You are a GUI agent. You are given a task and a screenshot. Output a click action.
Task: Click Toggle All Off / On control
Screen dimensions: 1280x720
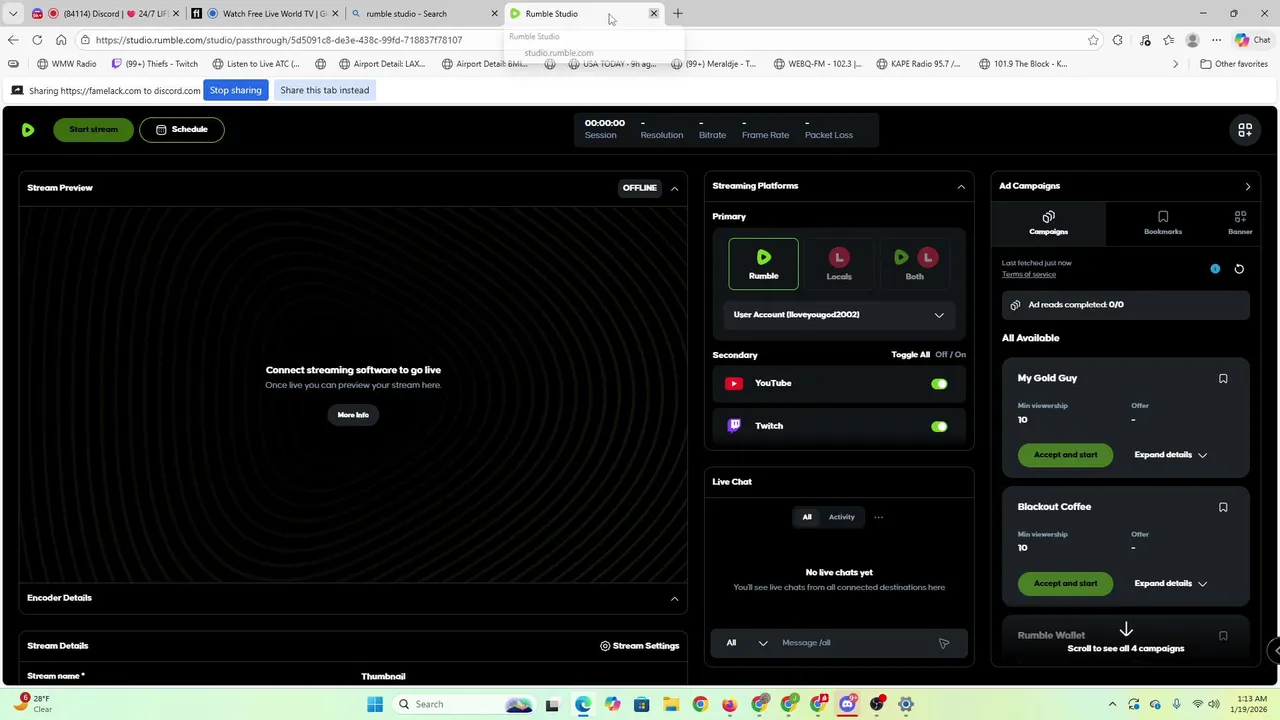pyautogui.click(x=928, y=355)
